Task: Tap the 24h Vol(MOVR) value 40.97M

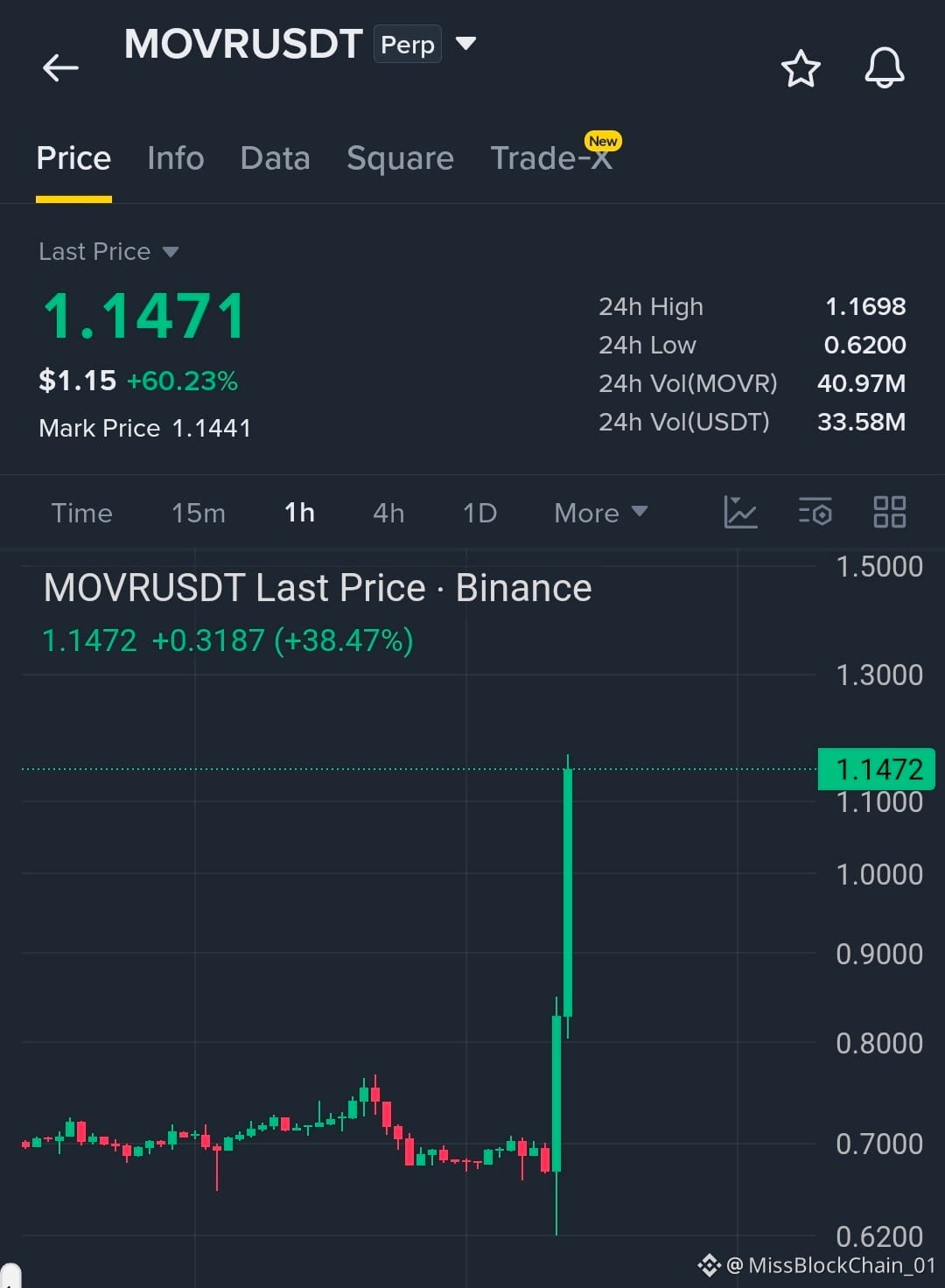Action: click(x=861, y=383)
